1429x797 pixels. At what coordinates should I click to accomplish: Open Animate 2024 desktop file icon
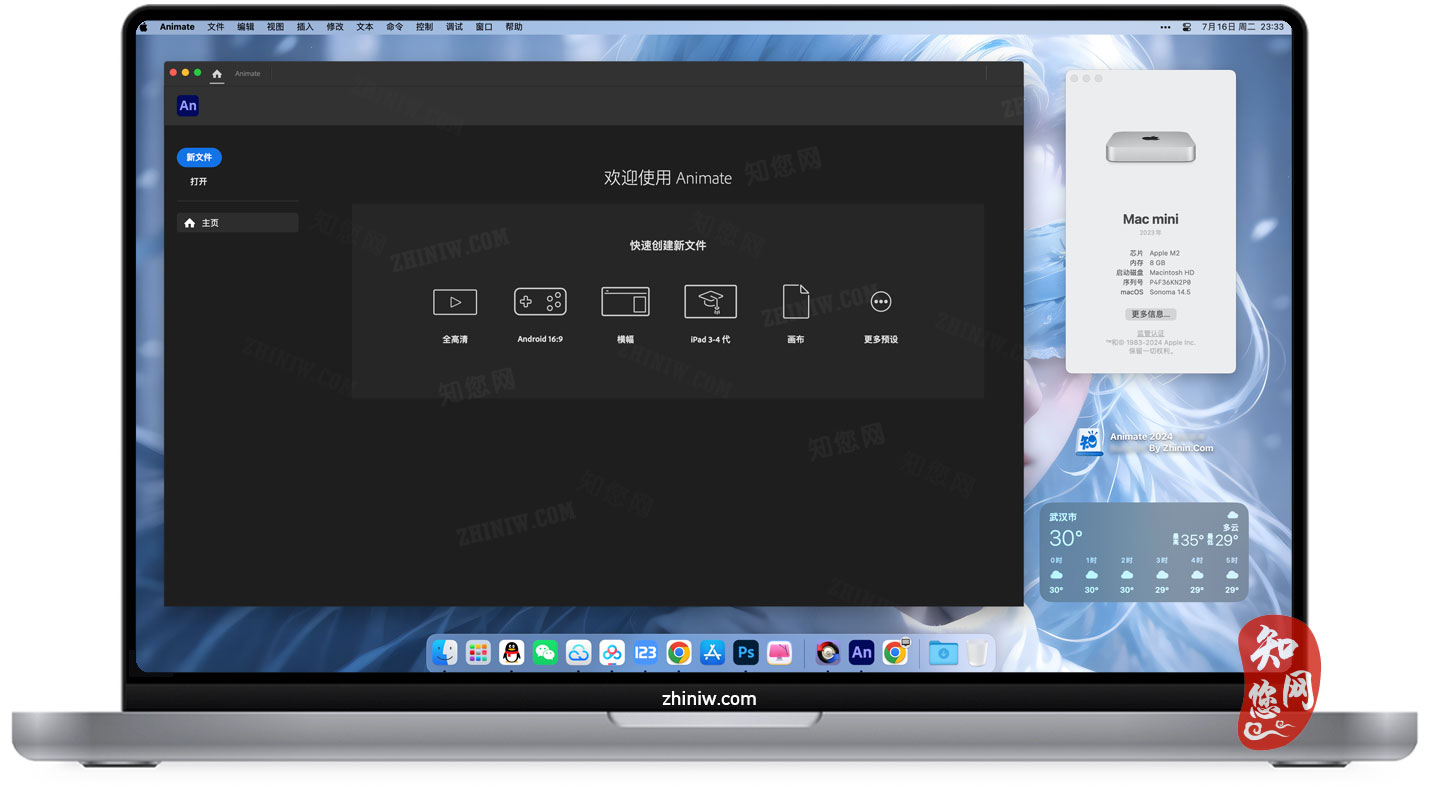[x=1089, y=442]
